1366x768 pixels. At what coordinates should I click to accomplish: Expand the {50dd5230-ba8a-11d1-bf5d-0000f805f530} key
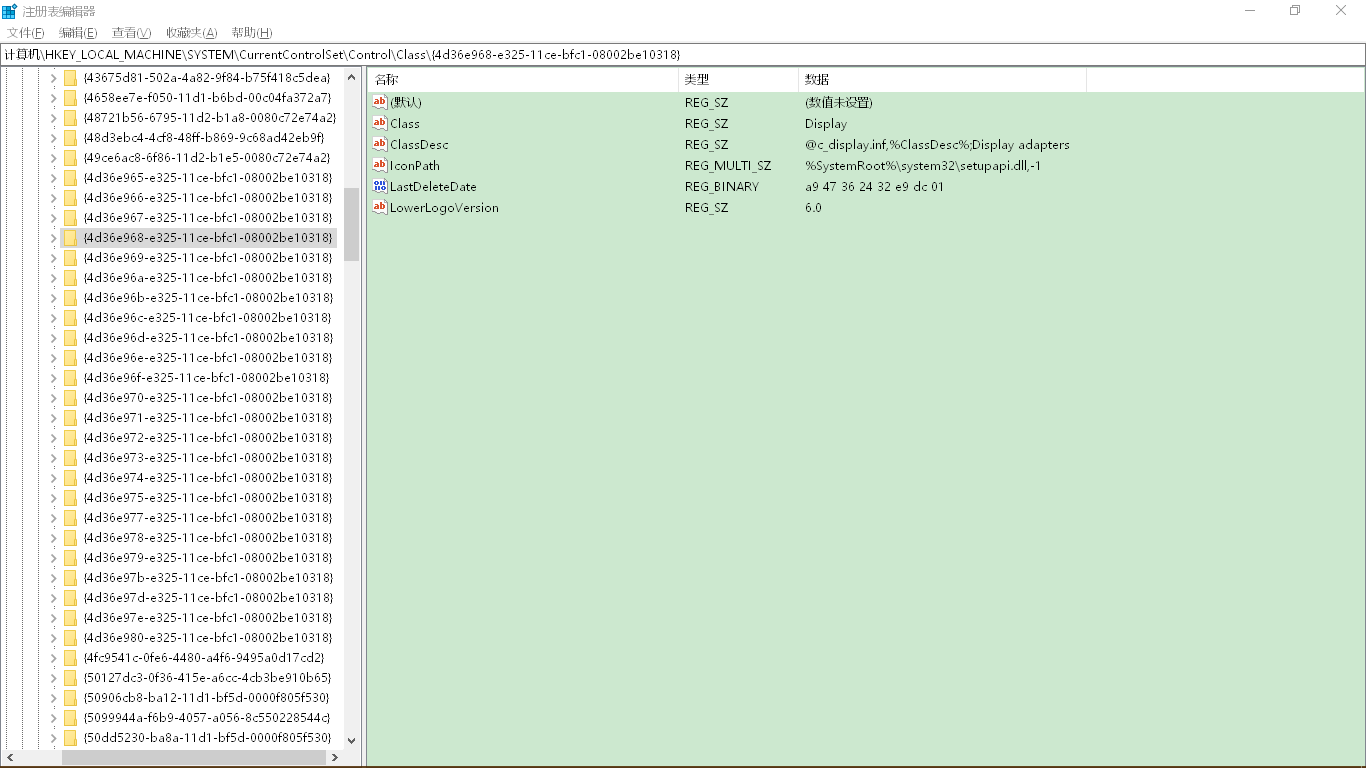click(53, 738)
